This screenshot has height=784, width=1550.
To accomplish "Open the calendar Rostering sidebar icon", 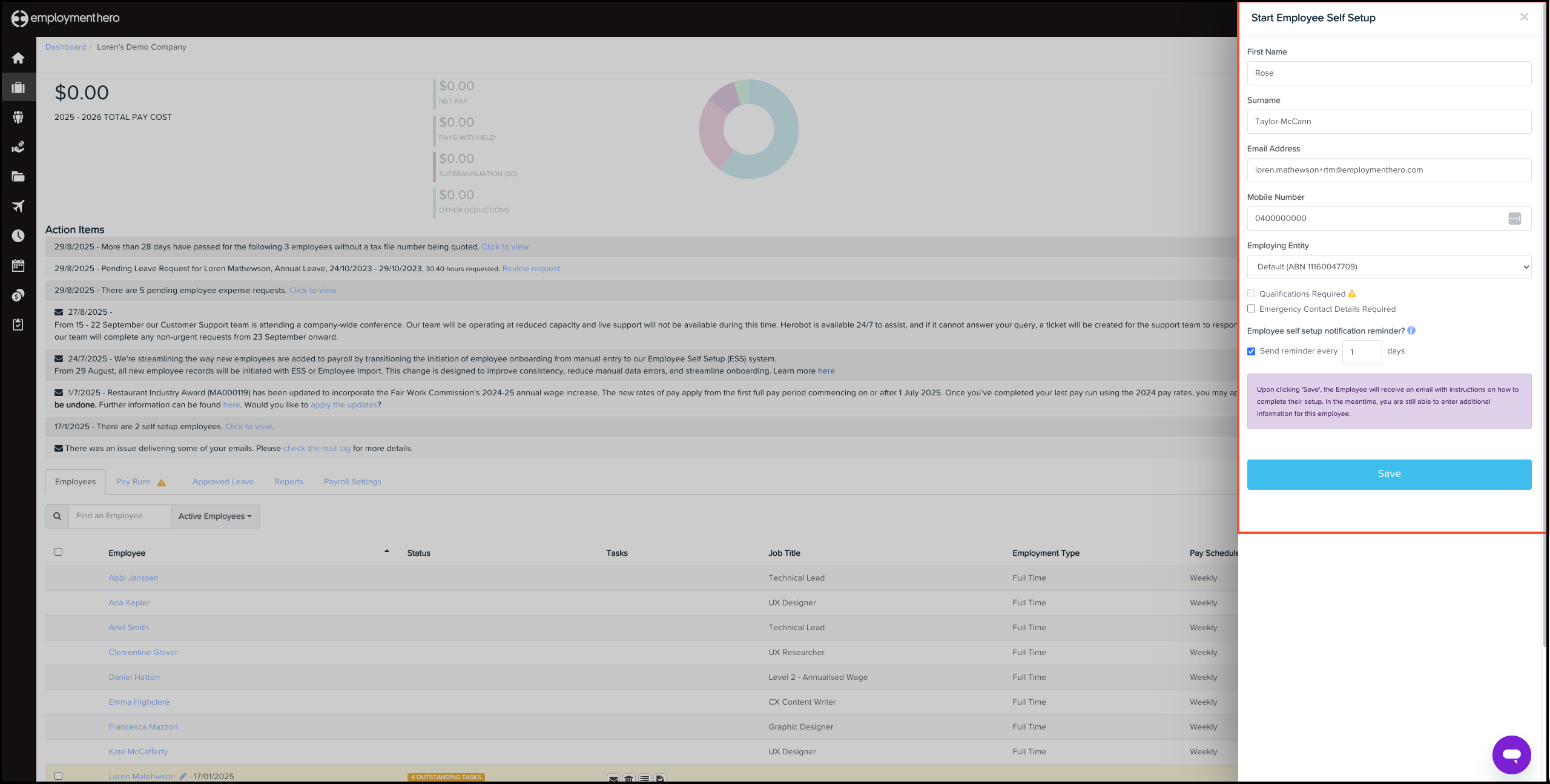I will click(x=18, y=265).
